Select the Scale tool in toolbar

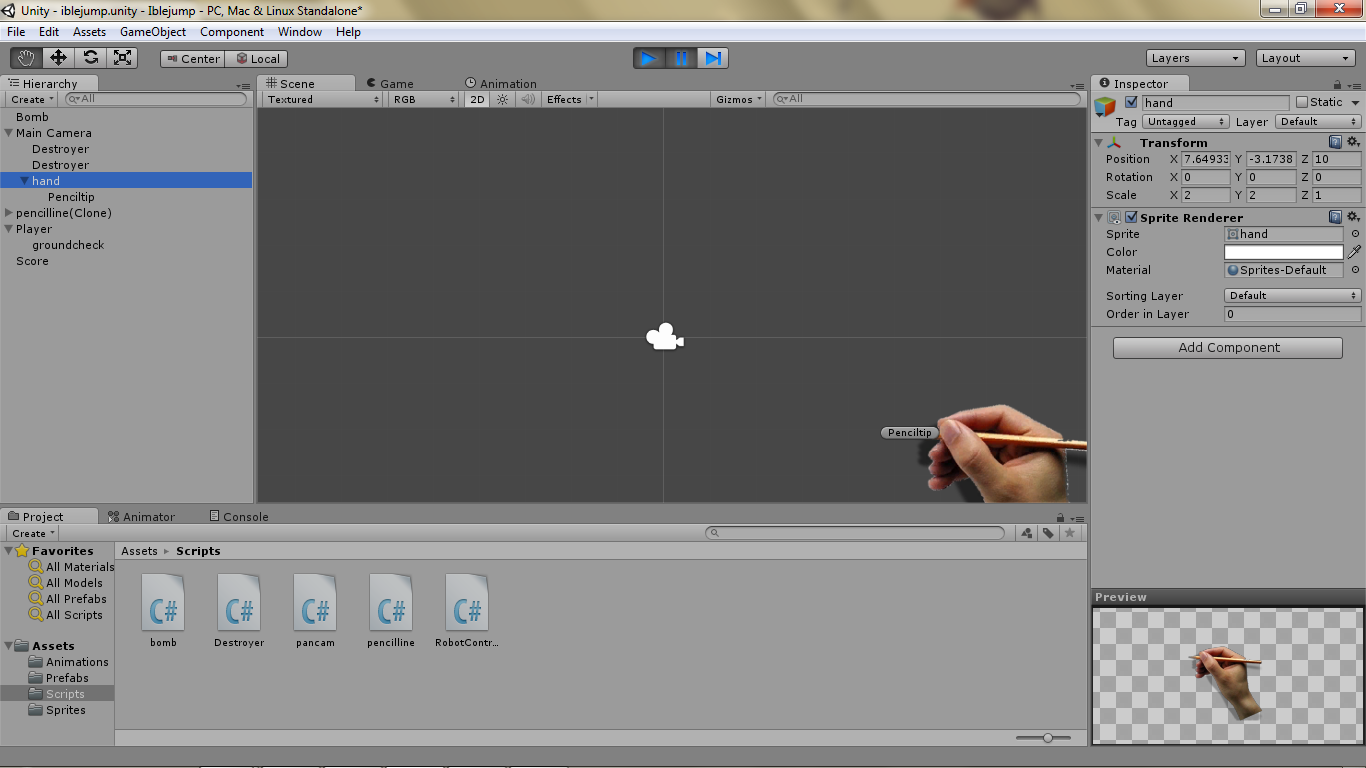tap(122, 58)
